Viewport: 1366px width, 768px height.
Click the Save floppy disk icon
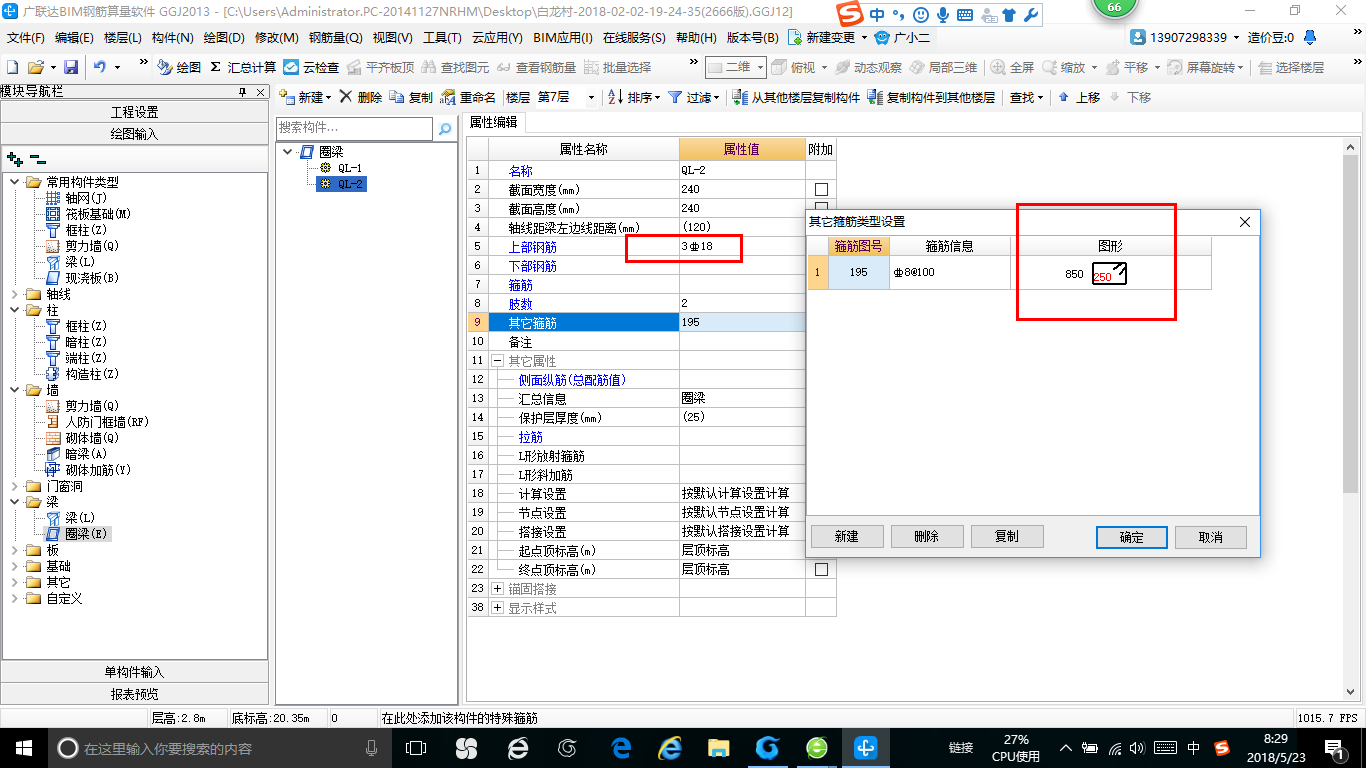[x=71, y=67]
